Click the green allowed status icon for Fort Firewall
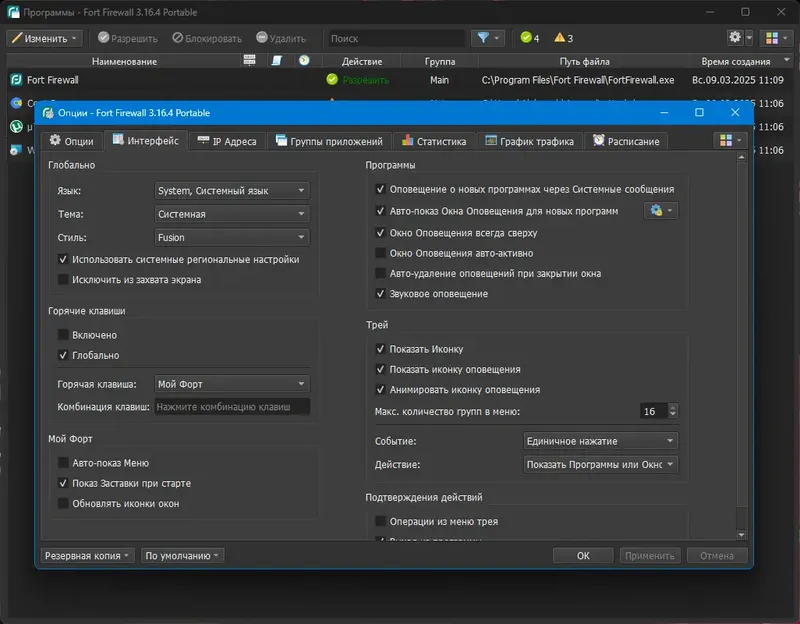The width and height of the screenshot is (800, 624). 332,80
